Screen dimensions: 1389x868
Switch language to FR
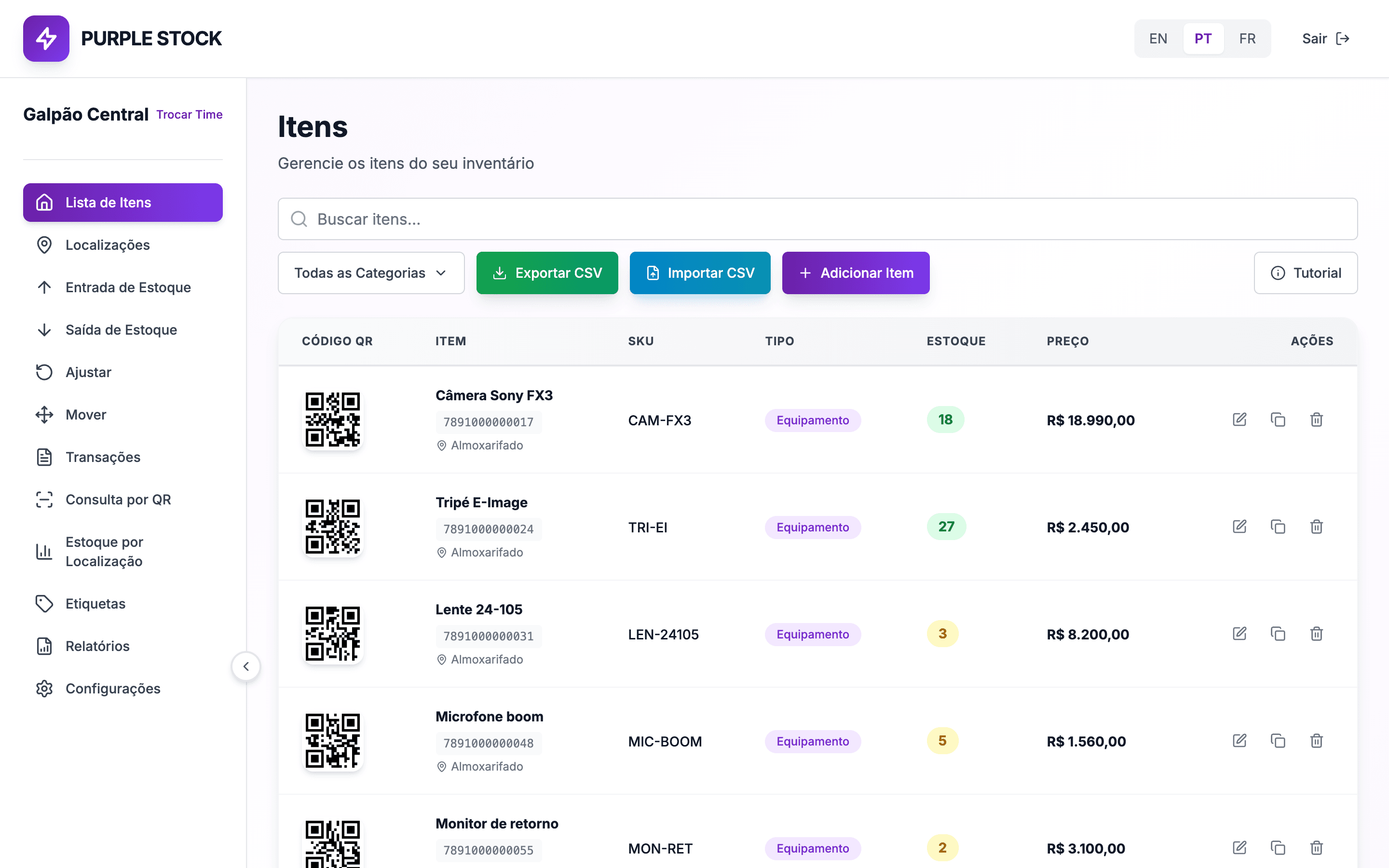pyautogui.click(x=1247, y=39)
